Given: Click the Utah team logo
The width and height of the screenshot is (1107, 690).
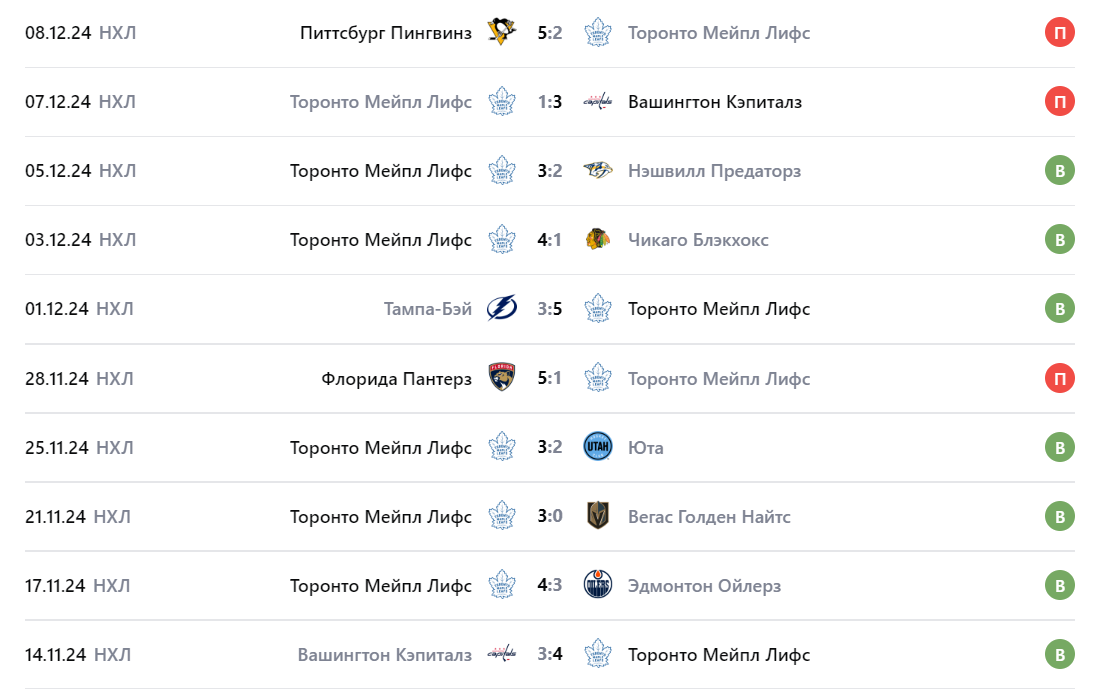Looking at the screenshot, I should coord(598,447).
